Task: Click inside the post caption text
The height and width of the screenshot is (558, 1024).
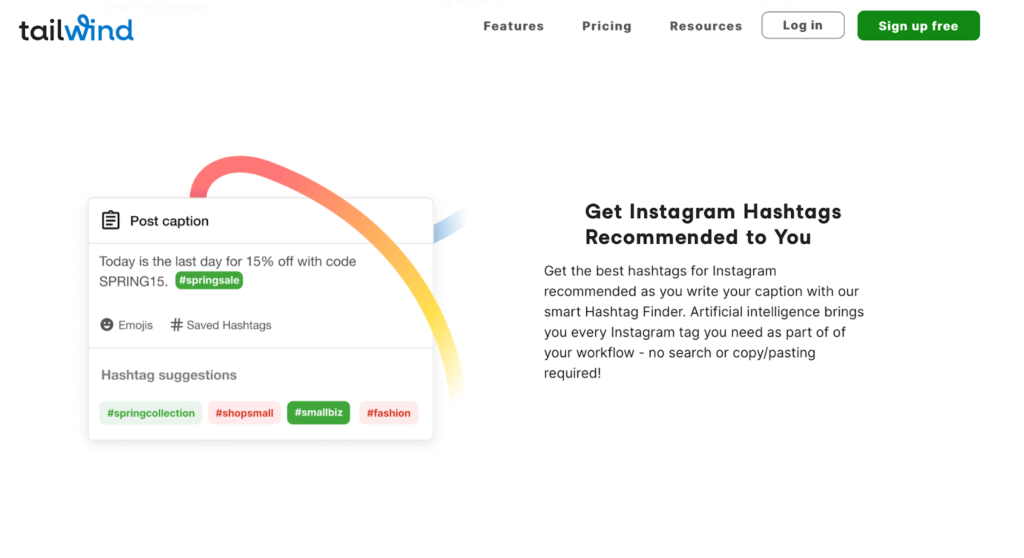Action: pos(227,262)
